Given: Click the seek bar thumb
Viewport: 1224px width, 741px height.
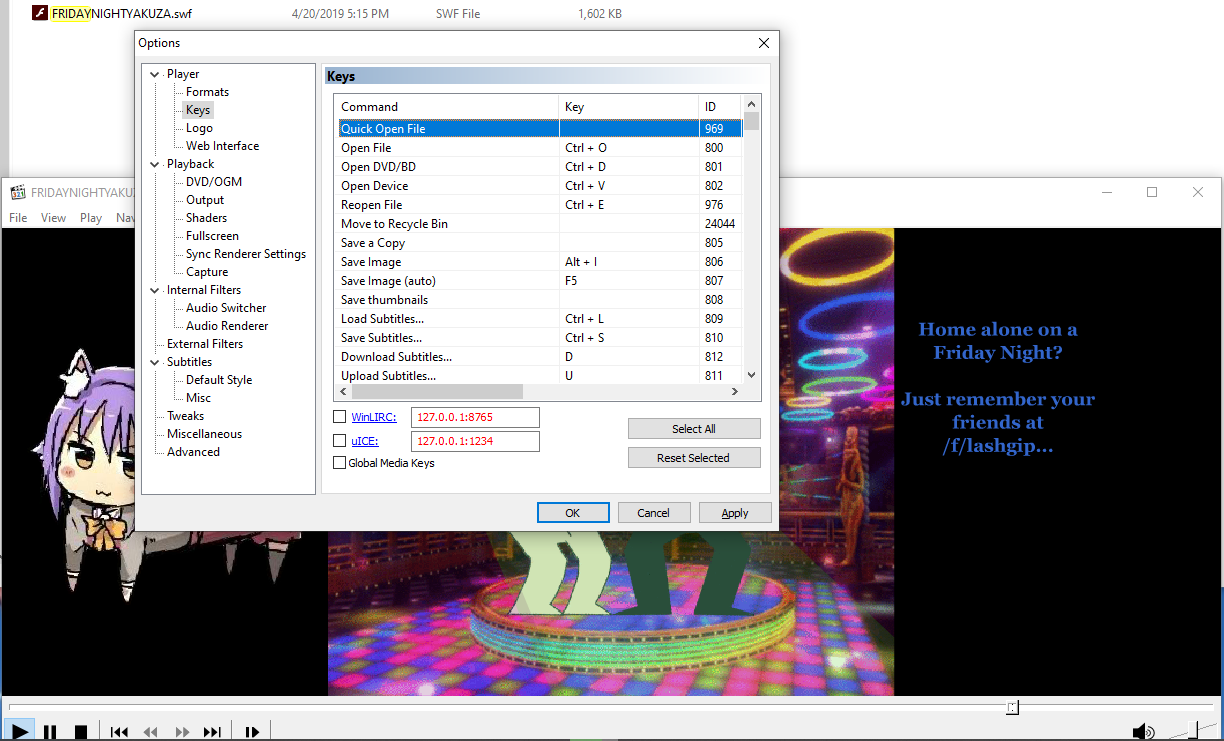Looking at the screenshot, I should [1012, 707].
